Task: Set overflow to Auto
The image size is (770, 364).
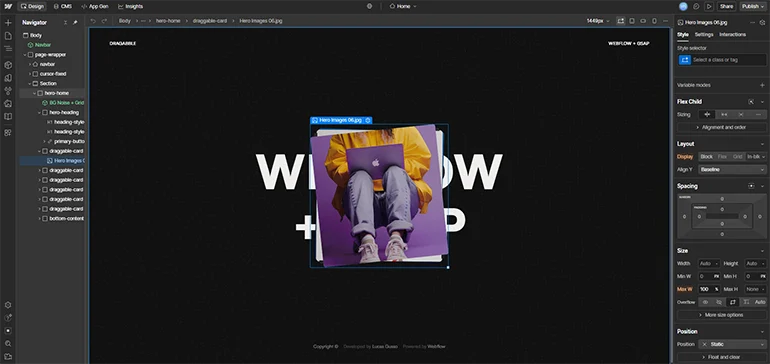Action: click(760, 302)
